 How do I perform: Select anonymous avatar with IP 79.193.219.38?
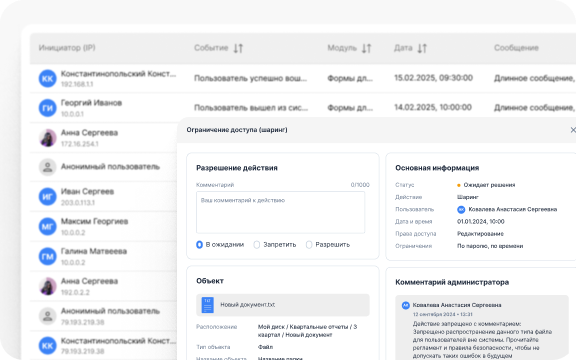47,316
